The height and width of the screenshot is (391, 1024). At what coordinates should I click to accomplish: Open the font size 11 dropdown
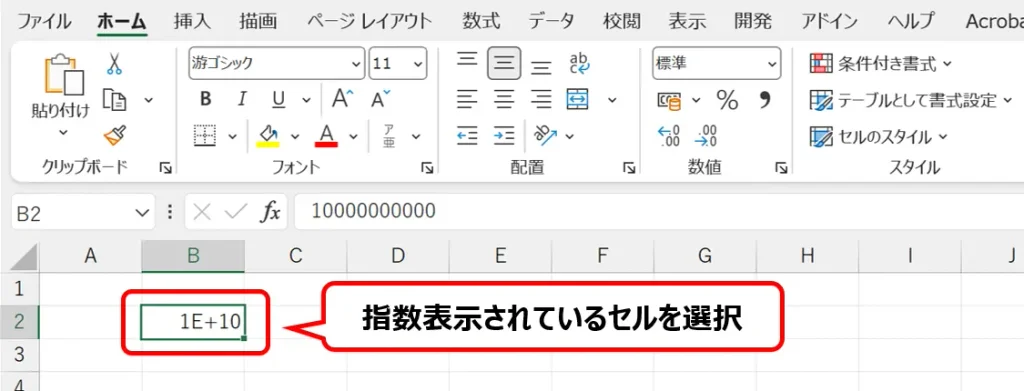coord(418,64)
